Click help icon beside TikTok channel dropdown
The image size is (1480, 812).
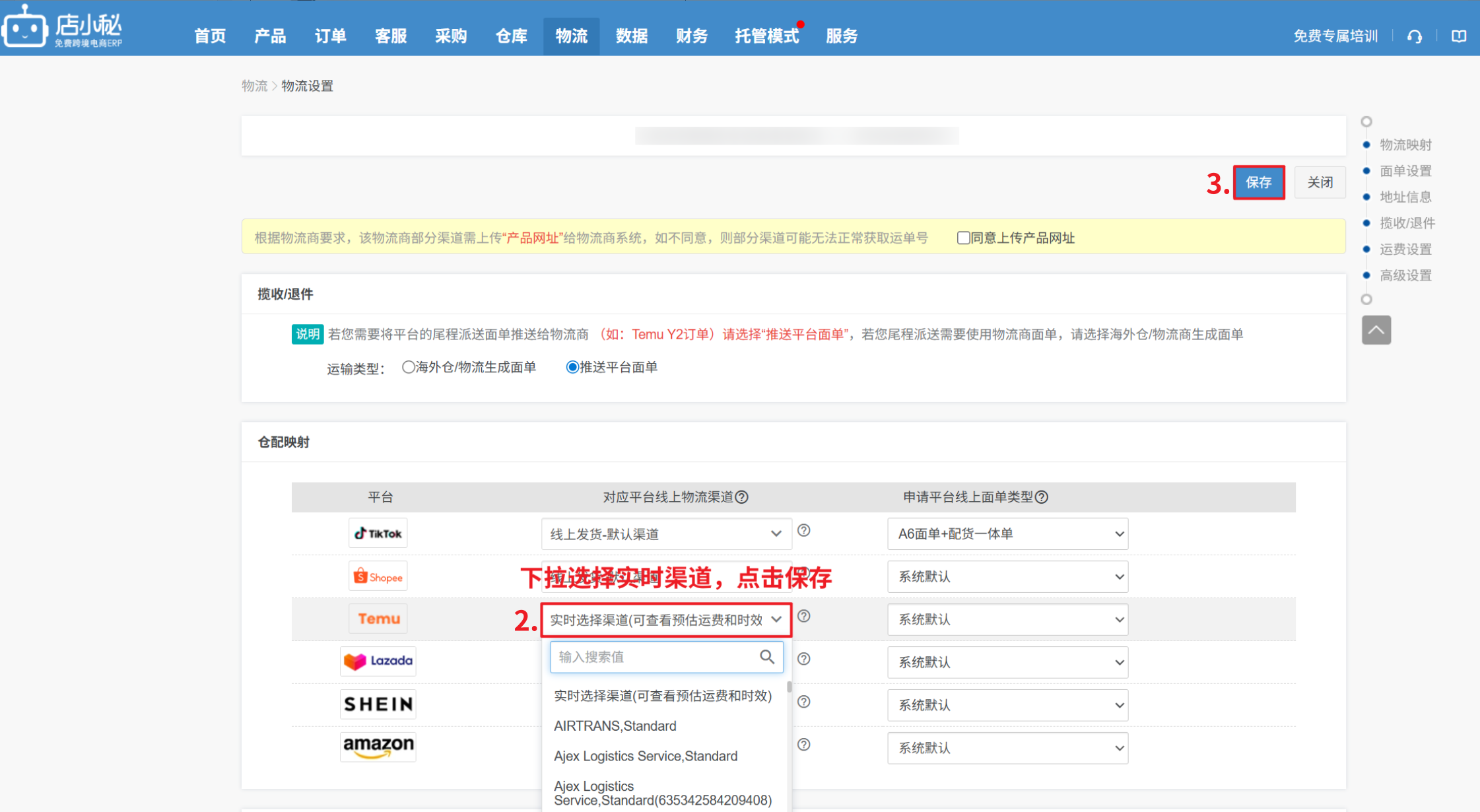coord(803,531)
